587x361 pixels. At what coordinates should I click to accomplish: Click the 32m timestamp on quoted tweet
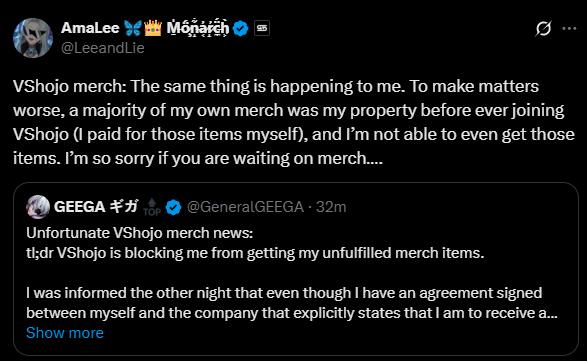point(331,207)
